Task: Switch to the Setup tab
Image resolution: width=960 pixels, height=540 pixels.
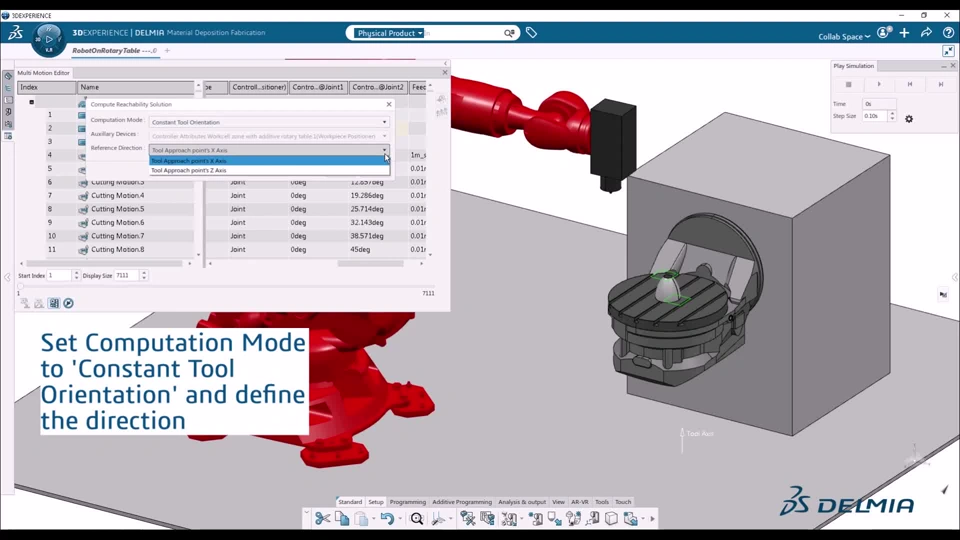Action: coord(376,502)
